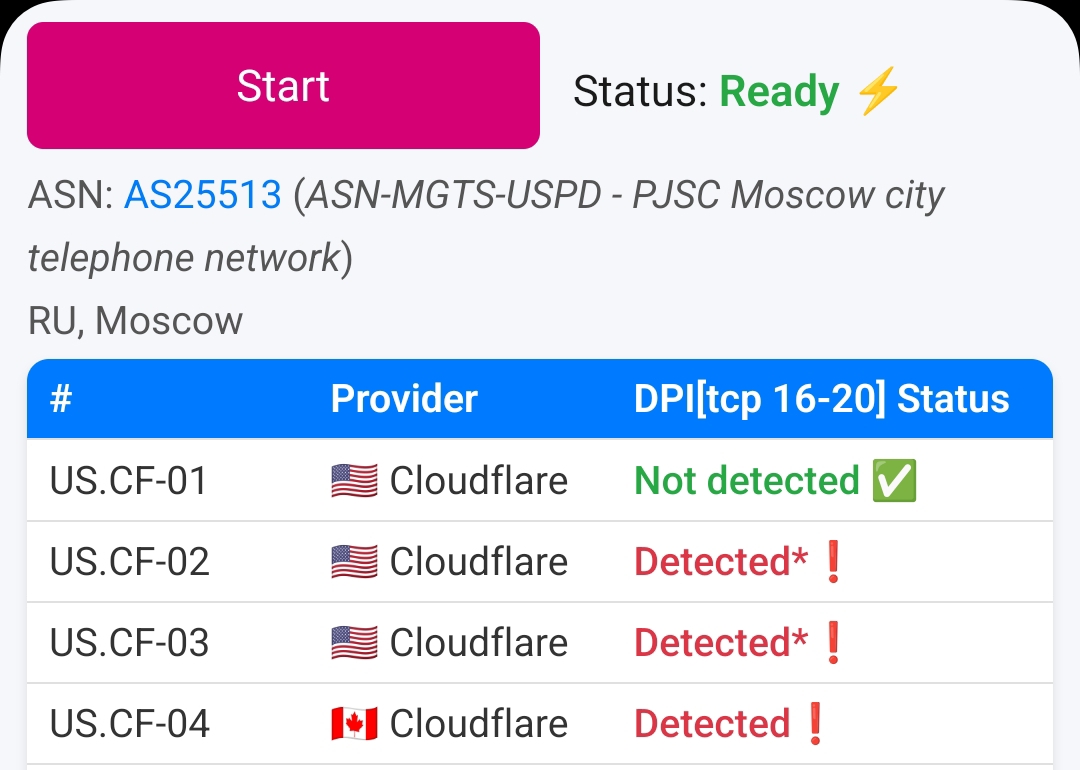The image size is (1080, 770).
Task: Click the 'Detected*' status for US.CF-02
Action: pyautogui.click(x=720, y=562)
